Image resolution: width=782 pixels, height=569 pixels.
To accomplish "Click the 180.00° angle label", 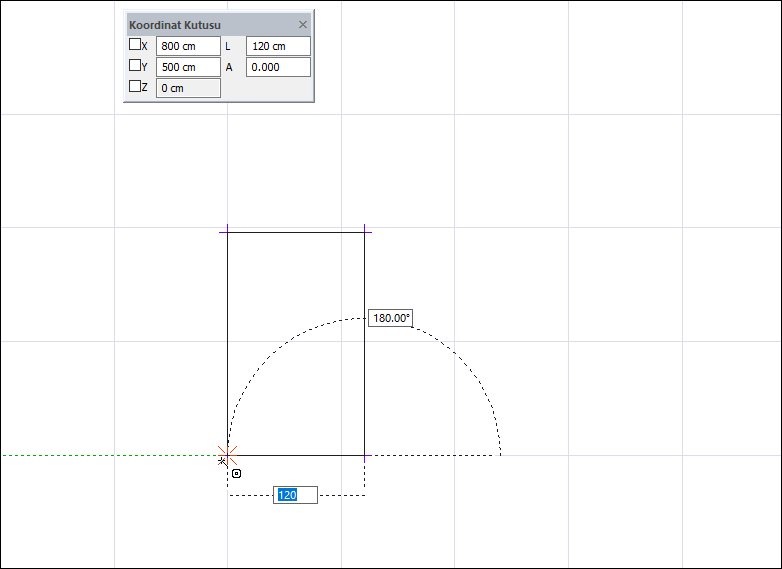I will [390, 318].
